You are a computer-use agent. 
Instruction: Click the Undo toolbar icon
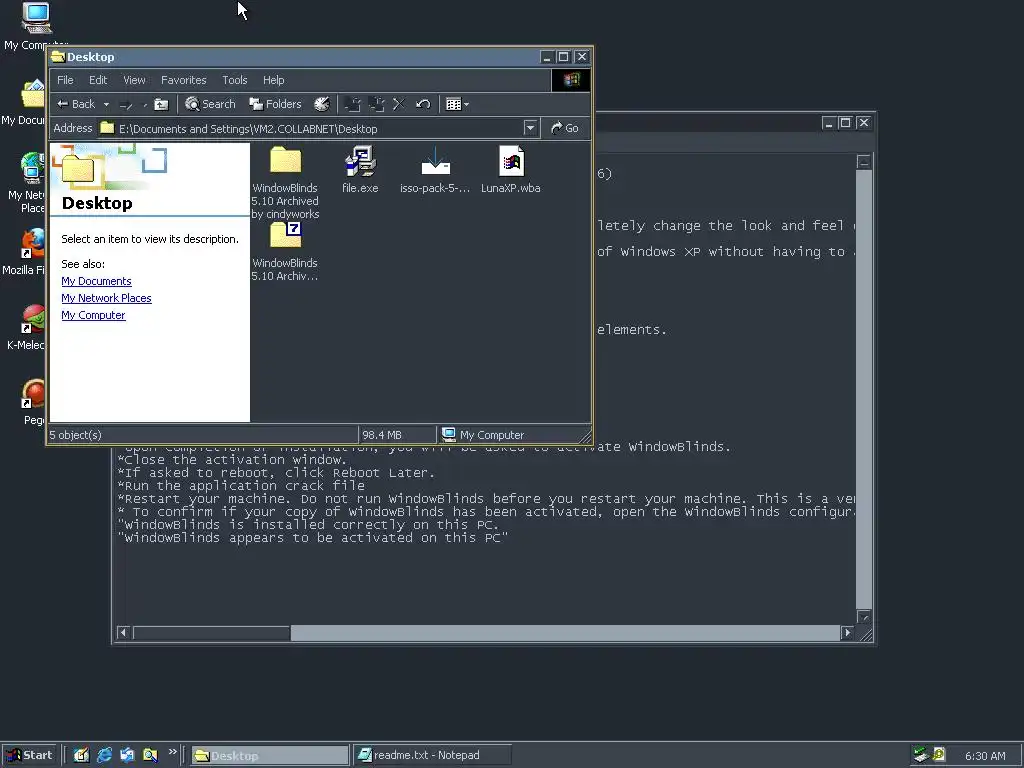point(423,104)
